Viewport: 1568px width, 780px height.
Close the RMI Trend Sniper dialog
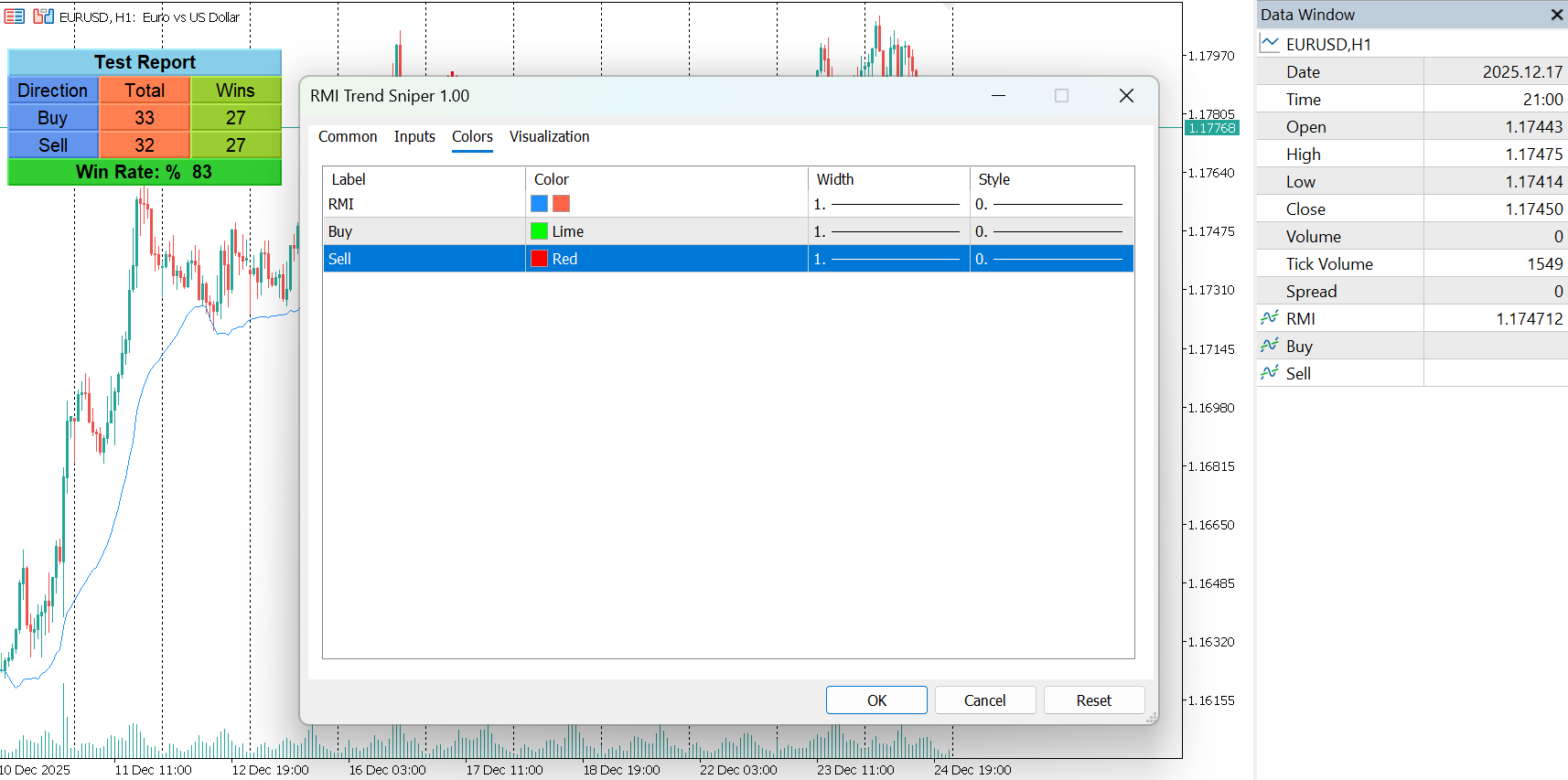point(1126,96)
